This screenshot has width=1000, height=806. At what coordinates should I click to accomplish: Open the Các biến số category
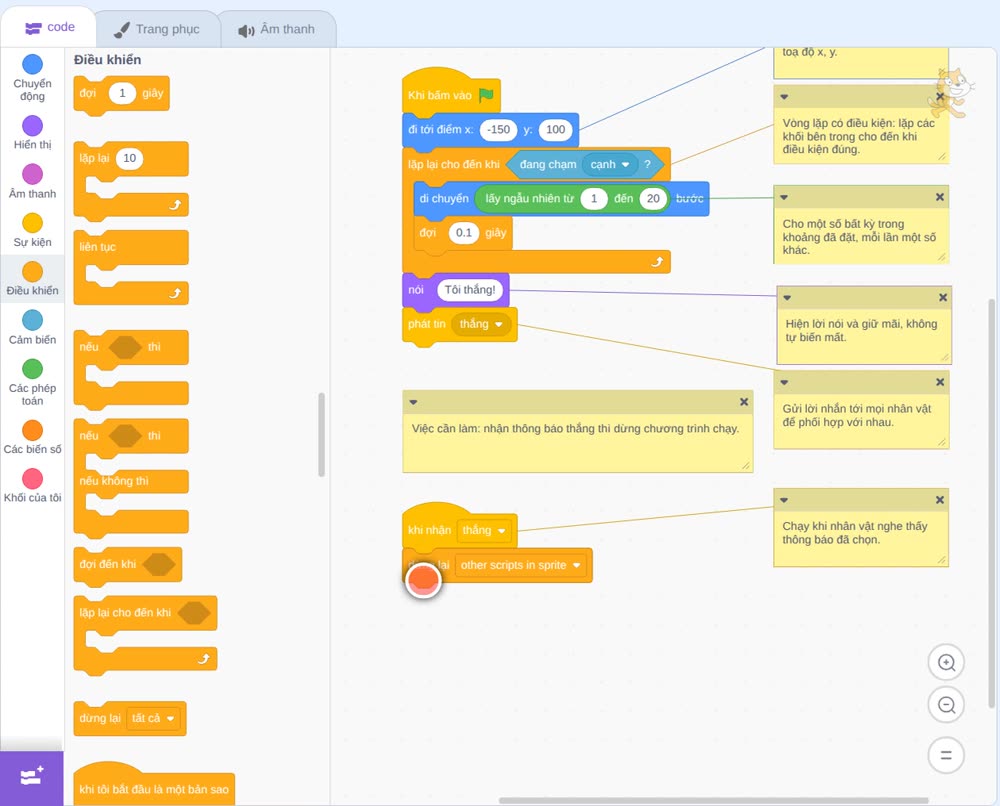tap(32, 437)
